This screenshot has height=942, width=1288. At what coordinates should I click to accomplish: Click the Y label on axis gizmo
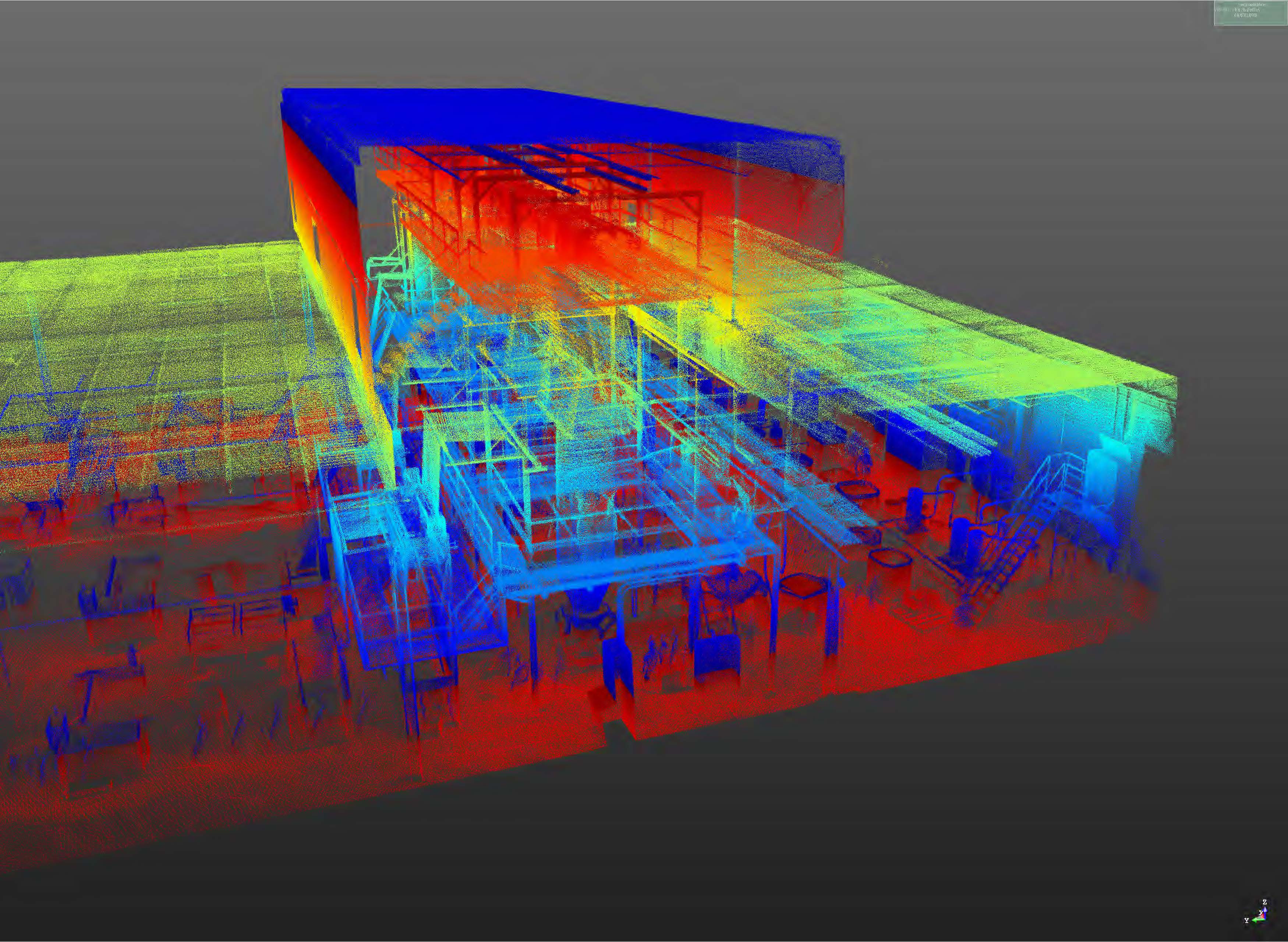click(x=1246, y=921)
